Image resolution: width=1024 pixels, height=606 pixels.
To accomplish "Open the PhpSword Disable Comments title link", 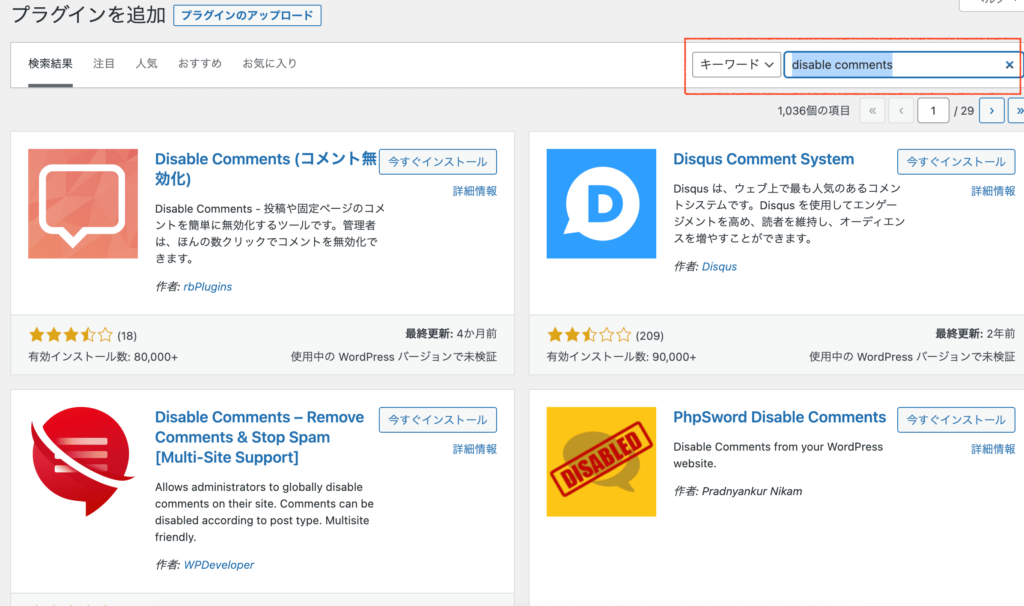I will click(x=780, y=417).
